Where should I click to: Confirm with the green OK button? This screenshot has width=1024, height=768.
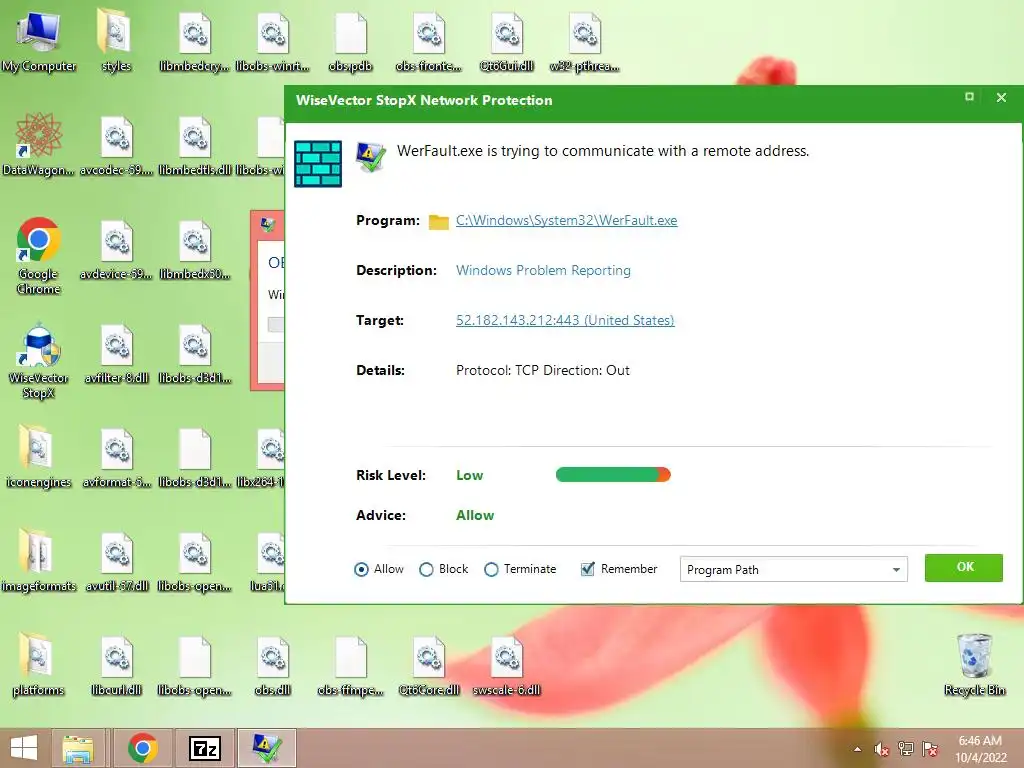click(x=964, y=568)
